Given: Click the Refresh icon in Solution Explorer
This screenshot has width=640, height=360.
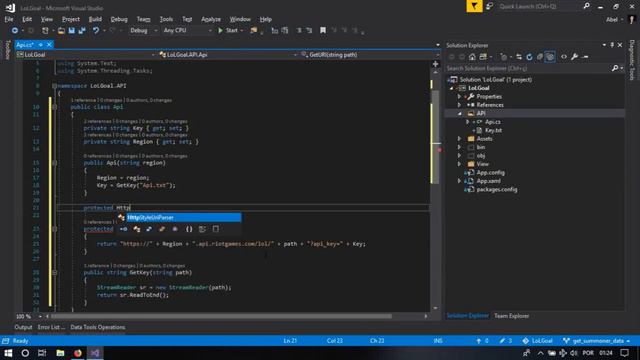Looking at the screenshot, I should pos(529,57).
